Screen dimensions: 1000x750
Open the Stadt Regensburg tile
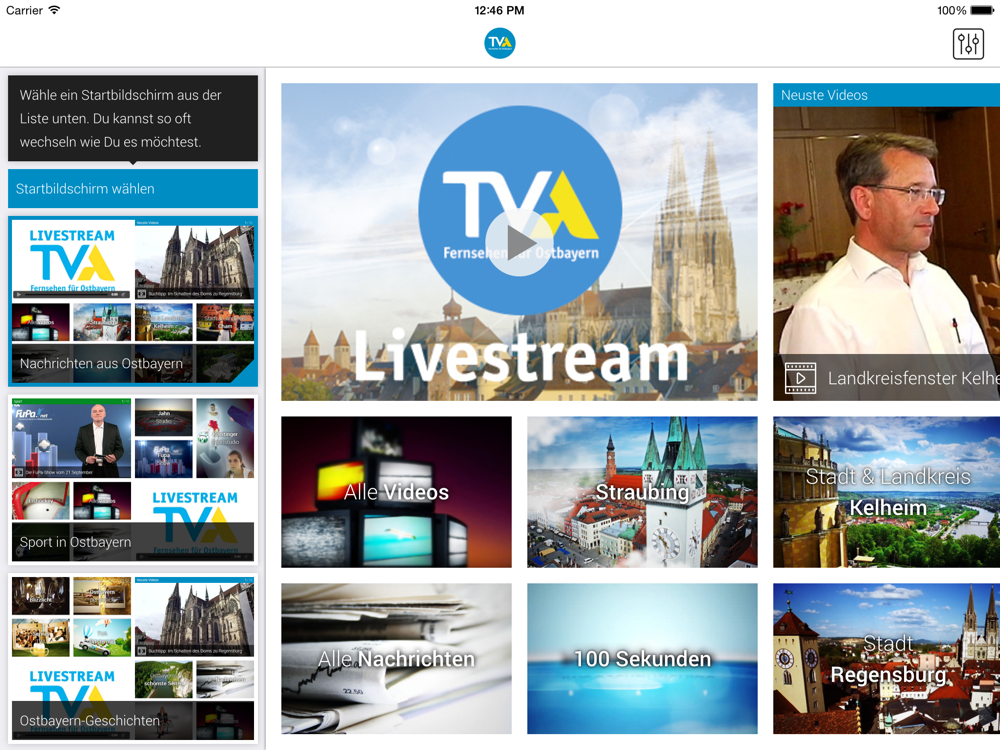coord(886,658)
